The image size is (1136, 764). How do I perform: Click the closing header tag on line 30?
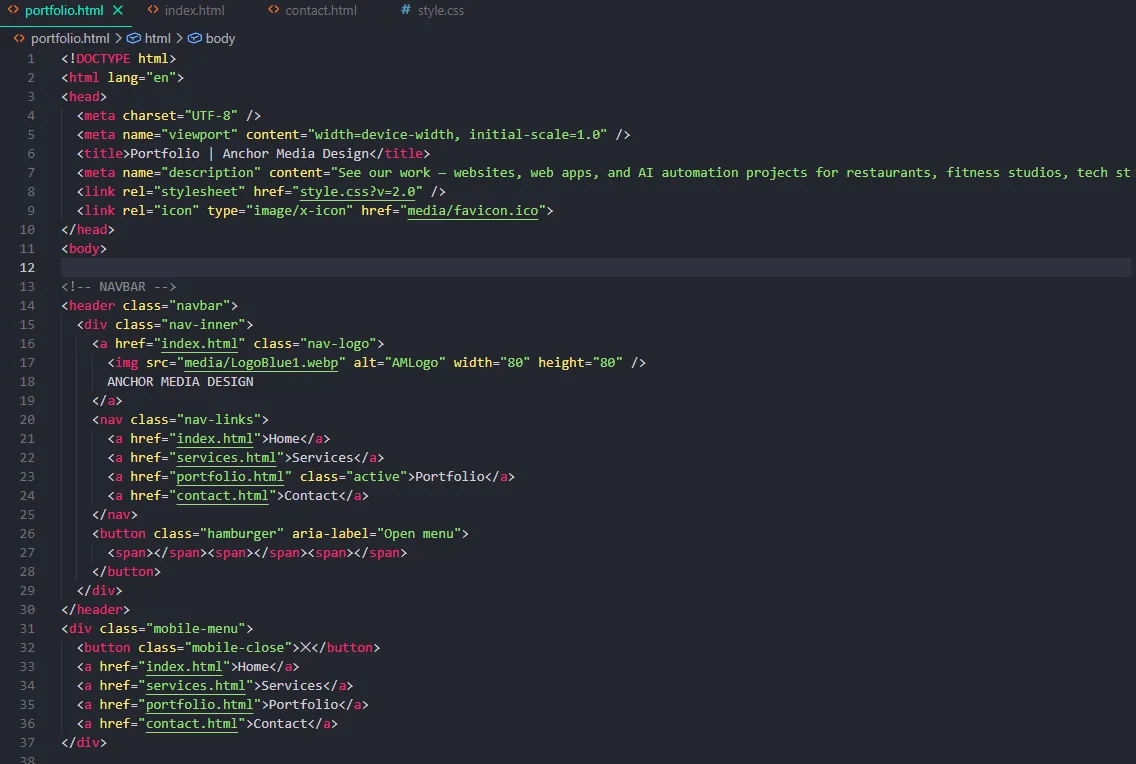(x=96, y=610)
